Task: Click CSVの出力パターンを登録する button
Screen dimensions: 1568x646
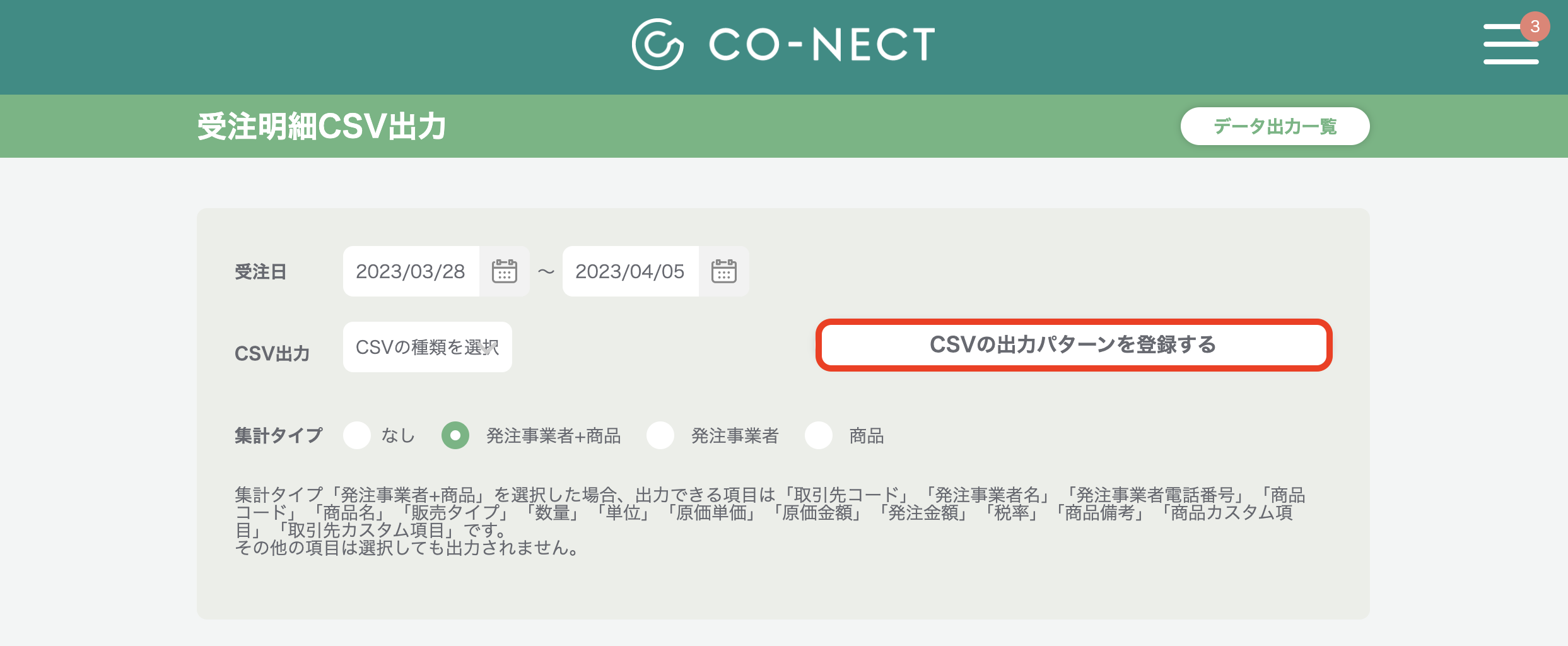Action: tap(1074, 345)
